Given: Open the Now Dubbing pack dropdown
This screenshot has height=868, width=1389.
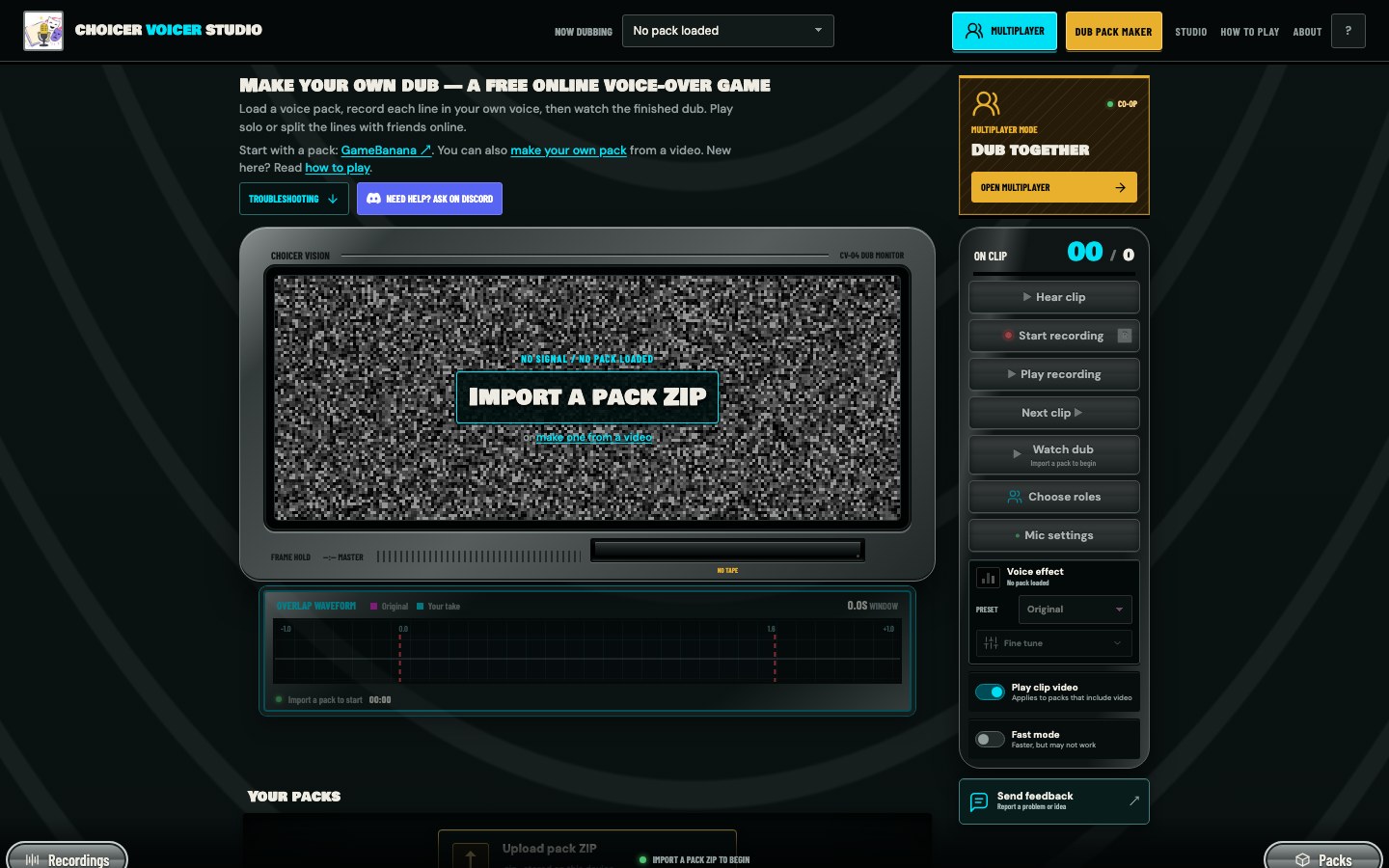Looking at the screenshot, I should 728,31.
